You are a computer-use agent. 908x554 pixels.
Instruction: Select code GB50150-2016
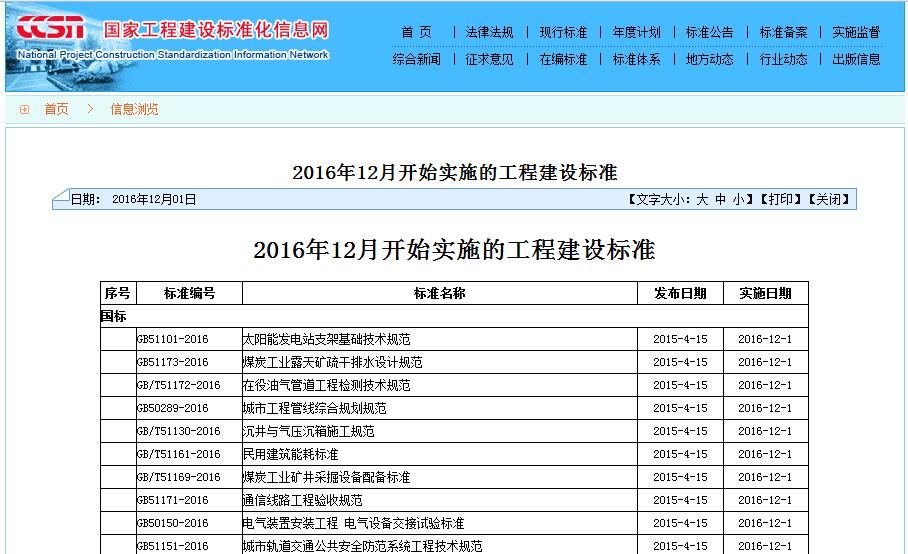click(x=173, y=523)
